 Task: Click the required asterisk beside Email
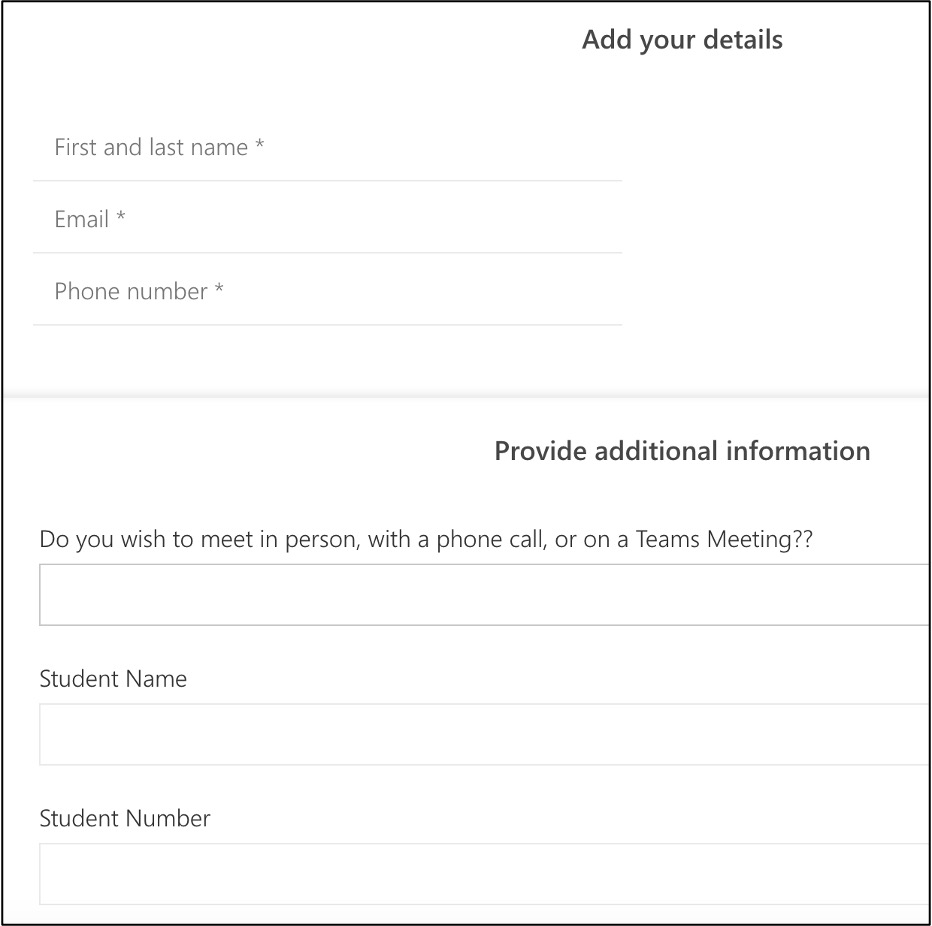[x=121, y=219]
